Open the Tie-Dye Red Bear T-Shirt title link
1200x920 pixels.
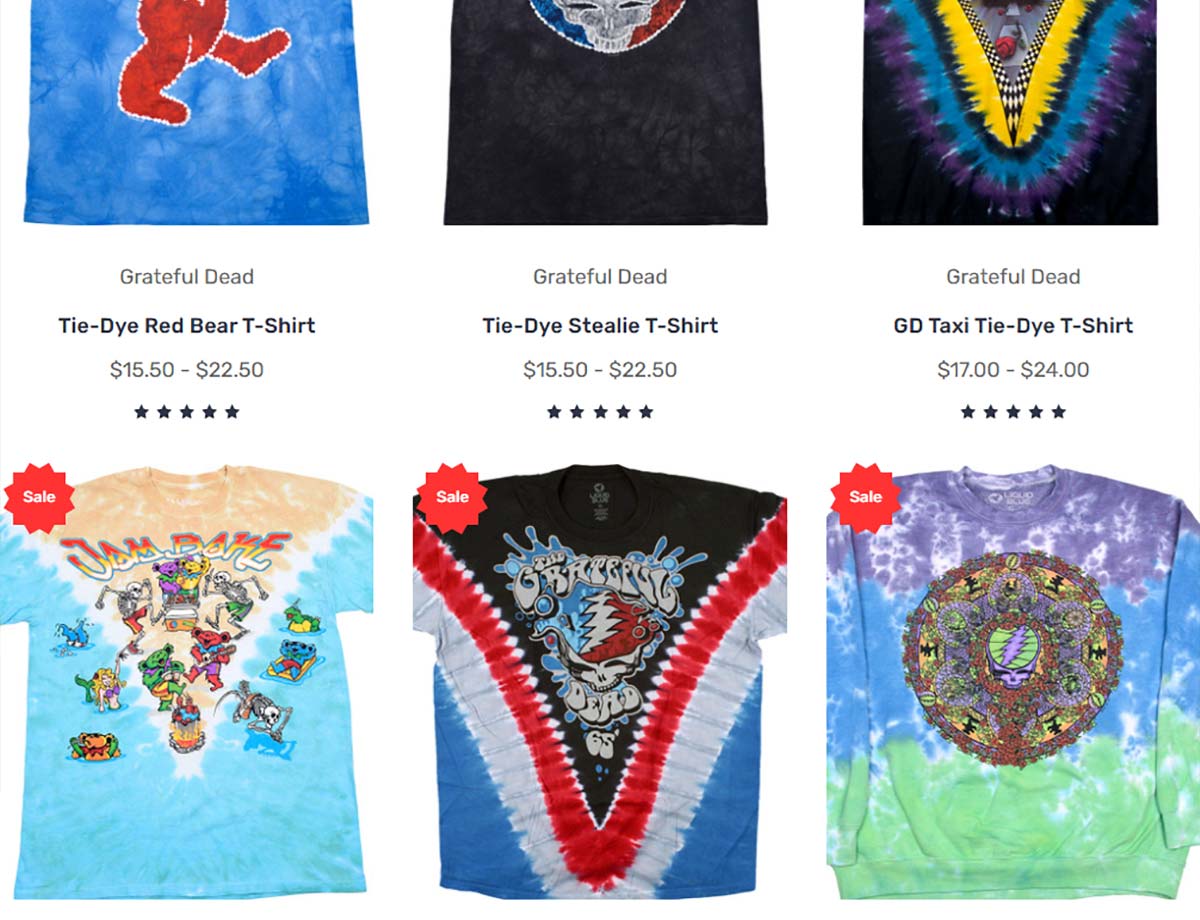pos(187,326)
